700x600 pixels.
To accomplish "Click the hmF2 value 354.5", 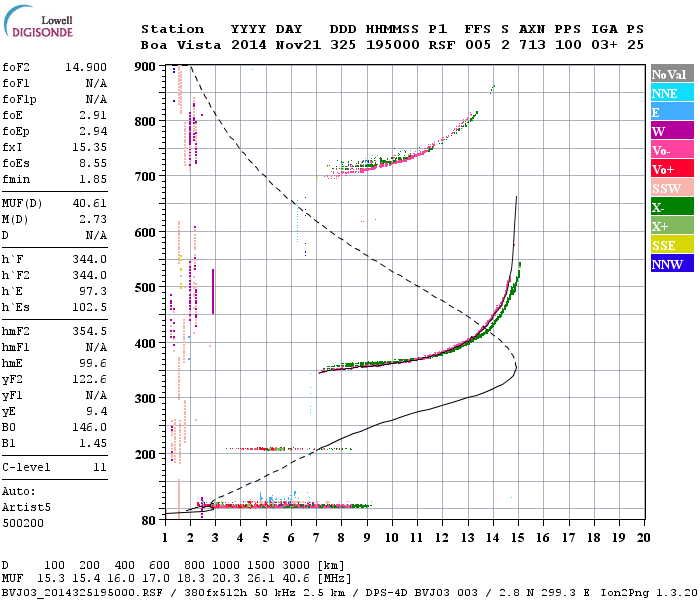I will 89,331.
